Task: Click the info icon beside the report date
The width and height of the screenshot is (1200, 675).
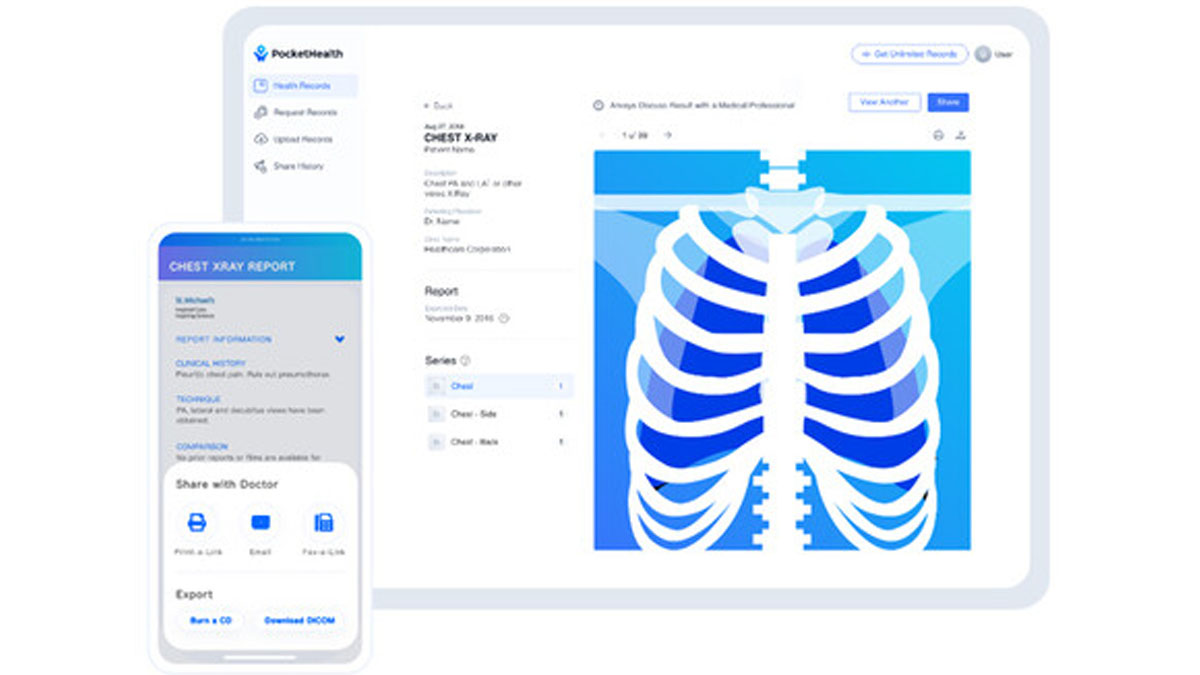Action: (504, 319)
